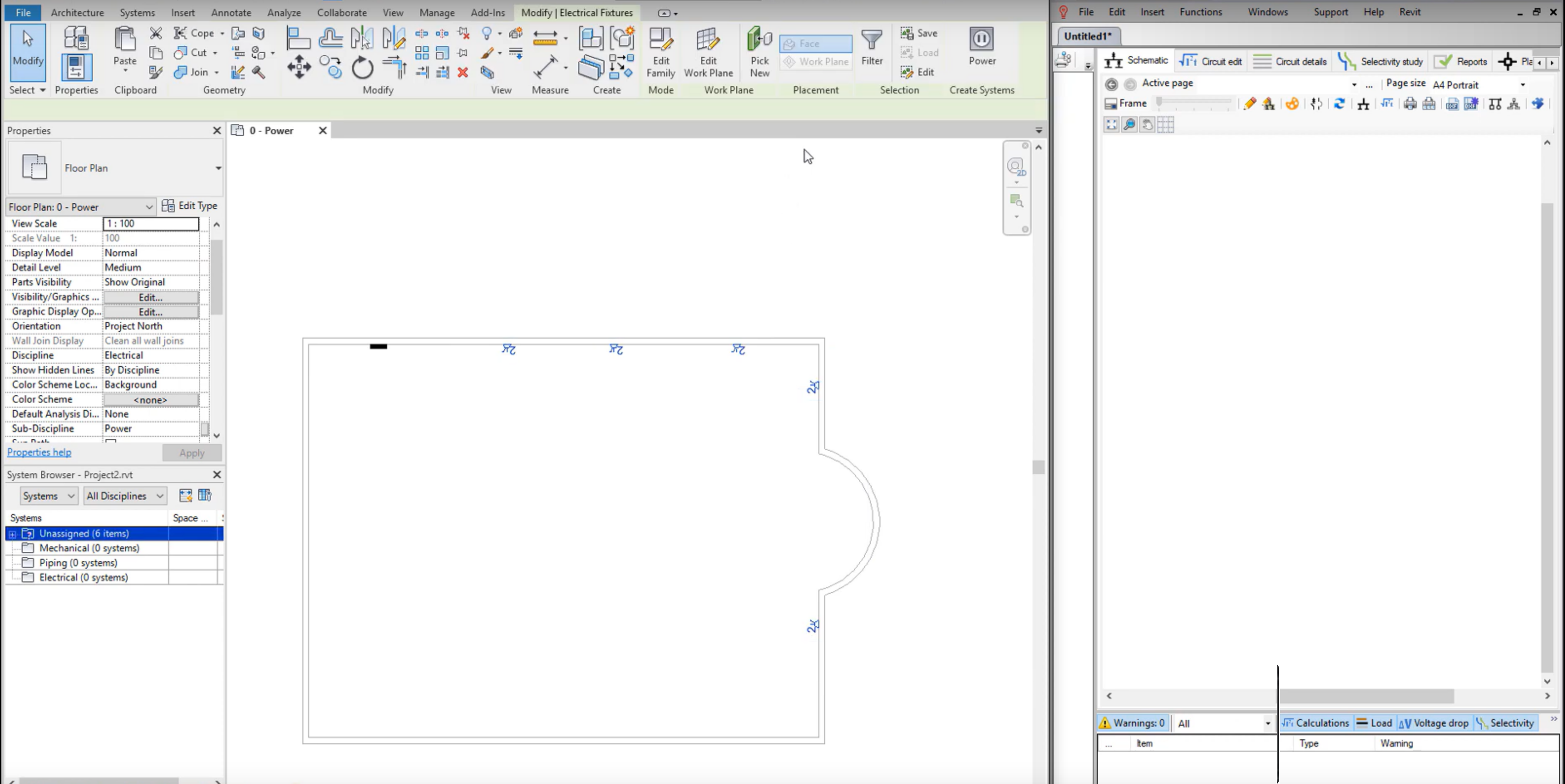Open the Properties help link

pos(39,452)
